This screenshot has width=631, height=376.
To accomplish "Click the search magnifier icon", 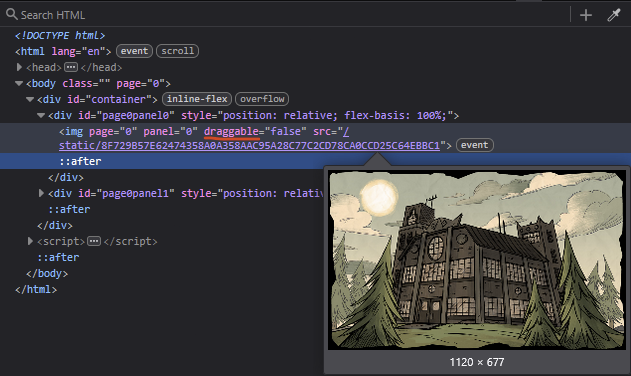I will pyautogui.click(x=12, y=14).
